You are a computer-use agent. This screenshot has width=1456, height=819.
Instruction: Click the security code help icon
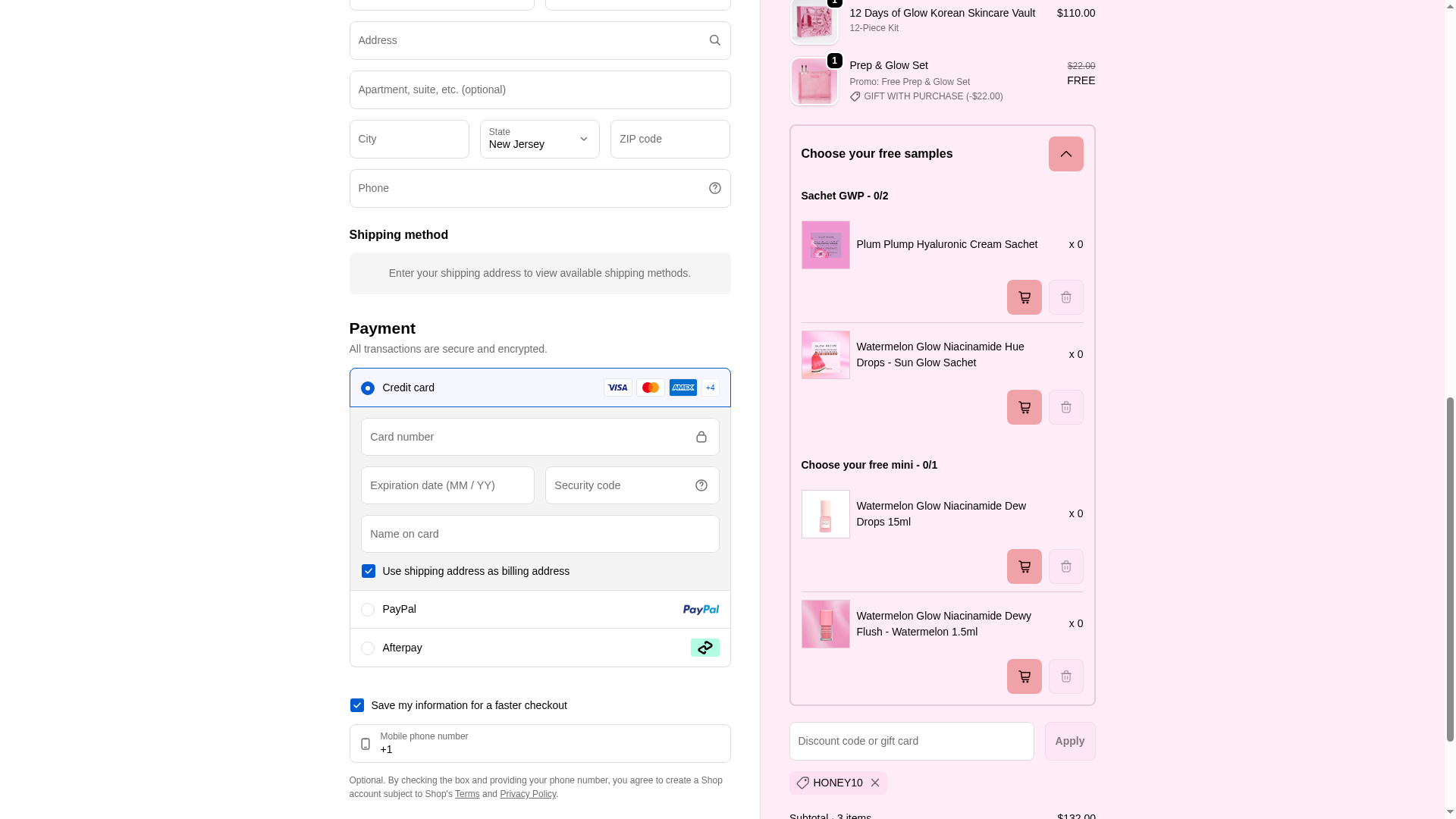701,485
